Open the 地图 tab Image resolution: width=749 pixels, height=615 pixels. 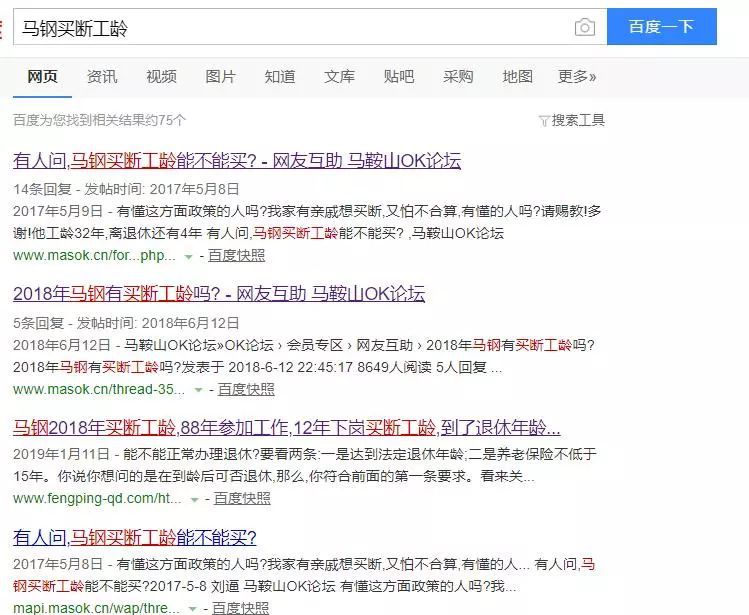(517, 76)
